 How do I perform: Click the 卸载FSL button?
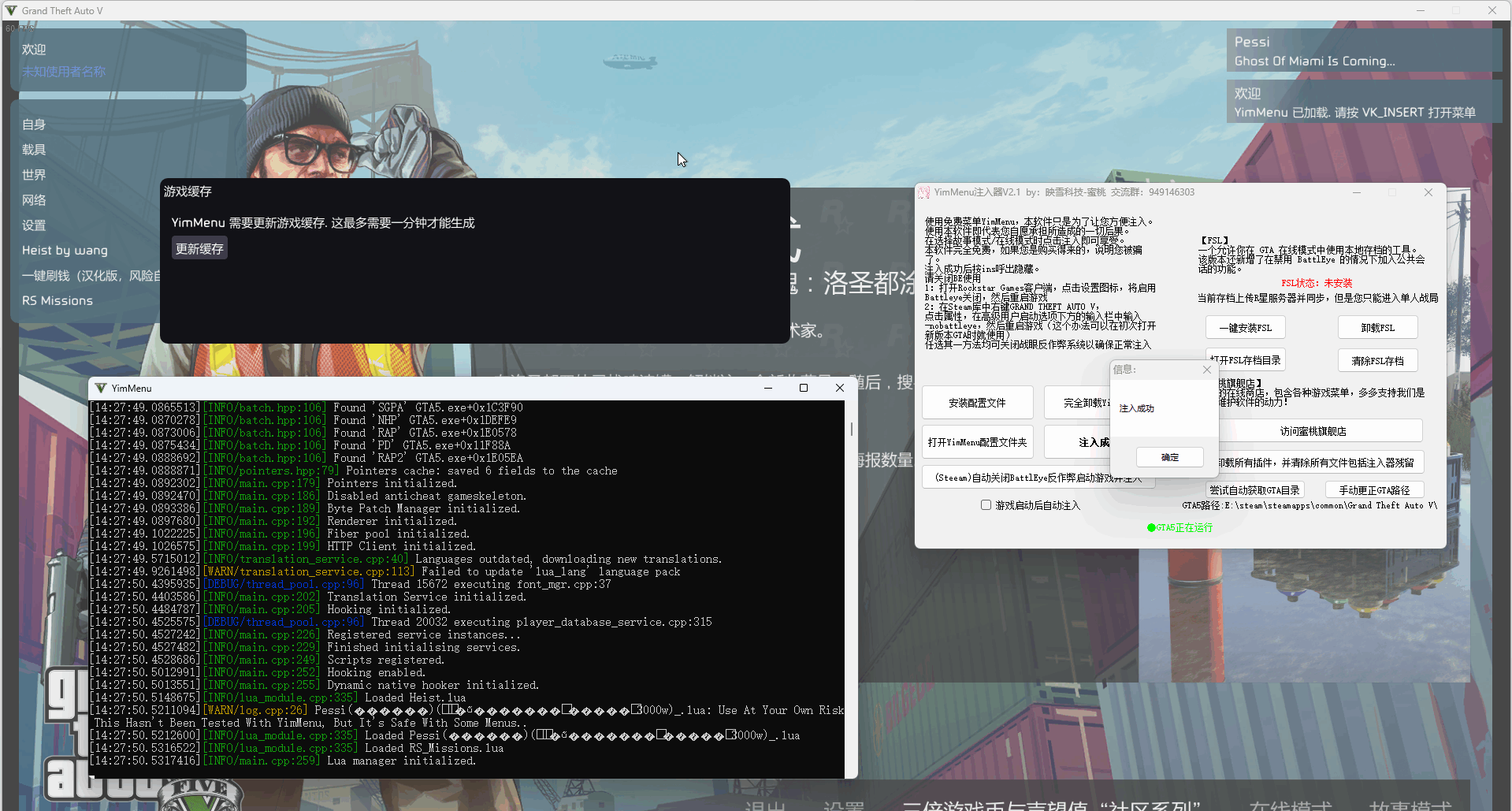[1377, 328]
